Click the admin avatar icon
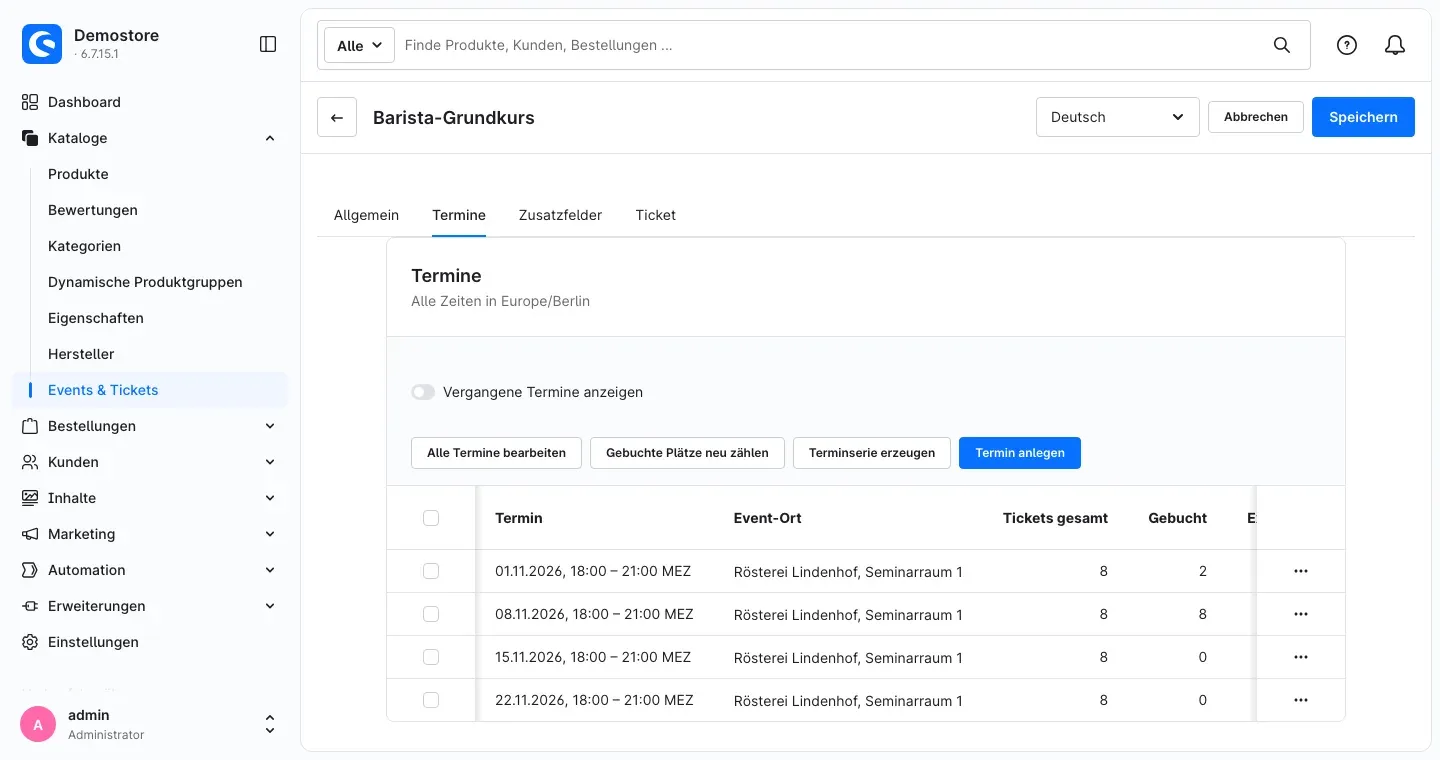This screenshot has width=1440, height=760. tap(38, 724)
